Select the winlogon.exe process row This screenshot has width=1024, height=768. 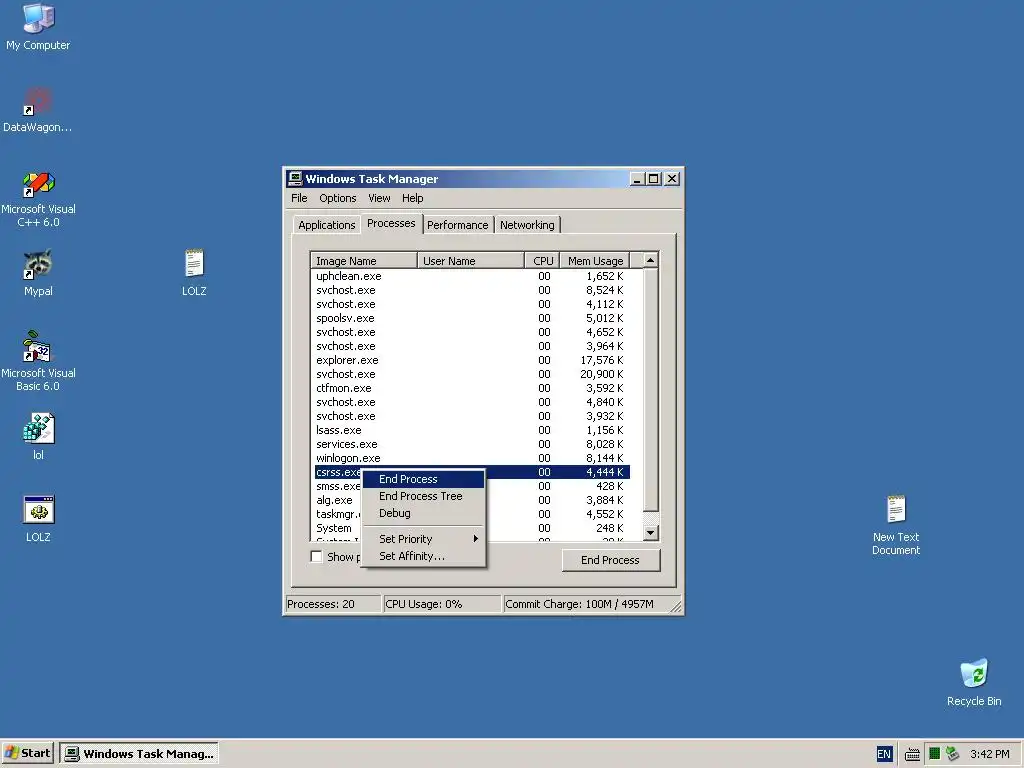470,458
